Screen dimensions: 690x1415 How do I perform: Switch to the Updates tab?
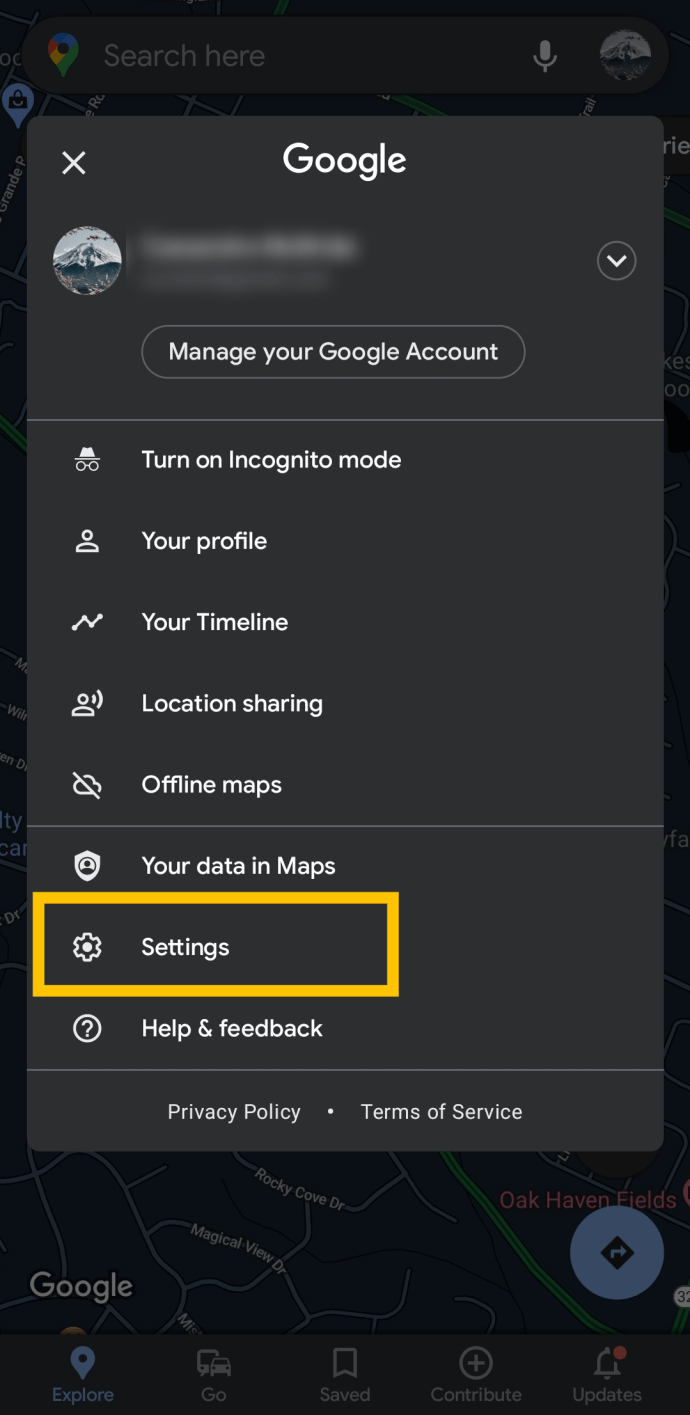click(x=607, y=1375)
